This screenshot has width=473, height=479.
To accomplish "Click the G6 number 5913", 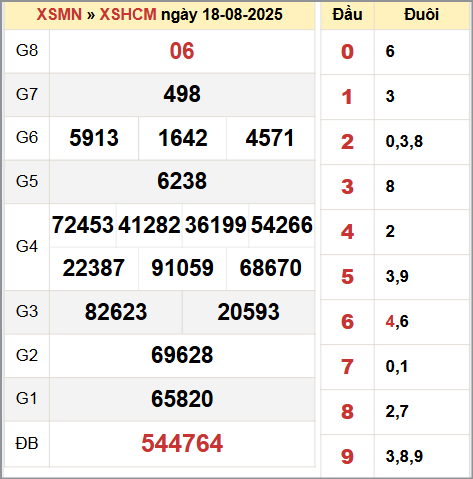I will [94, 138].
